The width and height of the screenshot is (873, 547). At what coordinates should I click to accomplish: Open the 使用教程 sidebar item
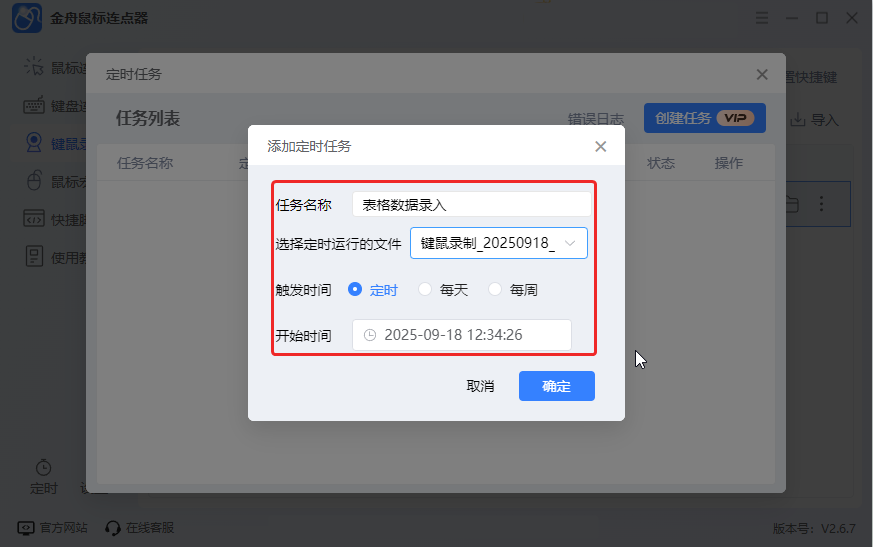point(56,257)
